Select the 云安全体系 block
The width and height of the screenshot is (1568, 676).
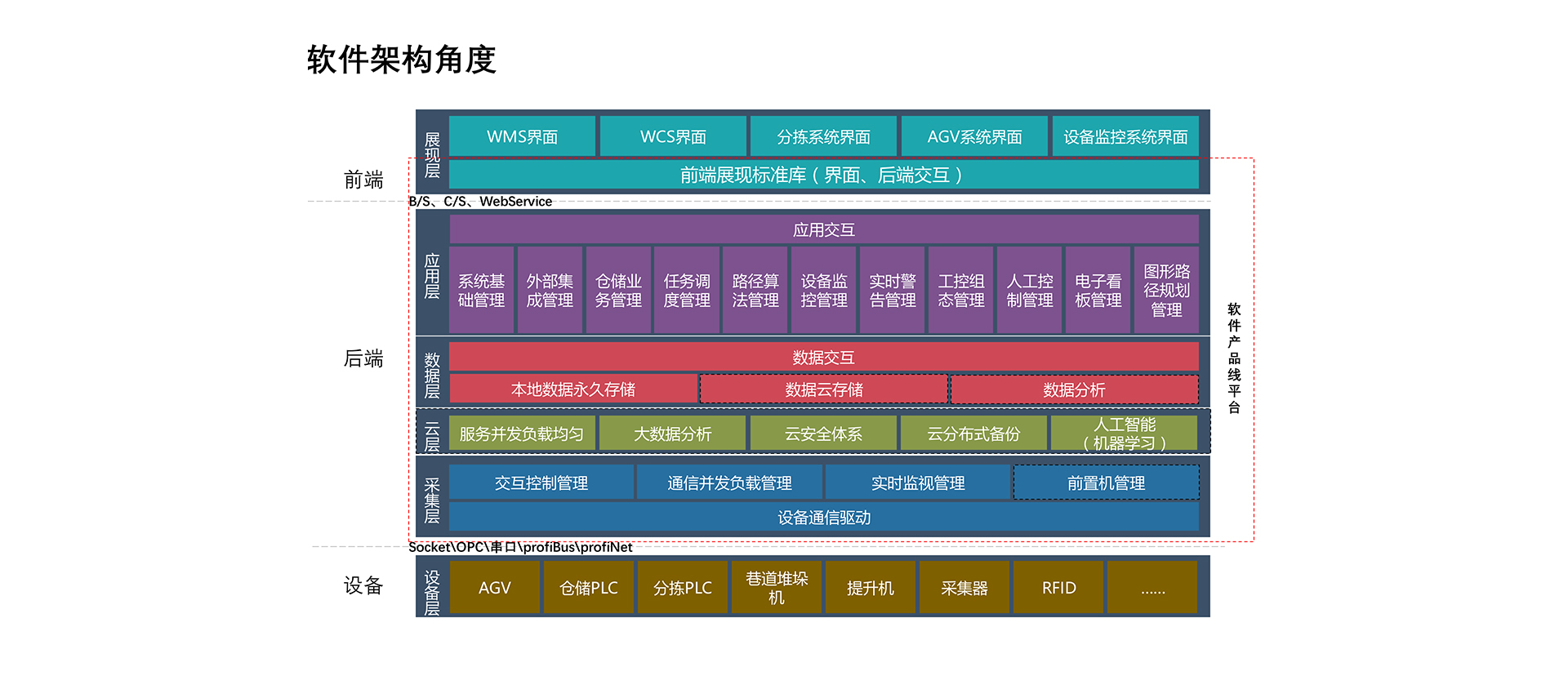[823, 434]
